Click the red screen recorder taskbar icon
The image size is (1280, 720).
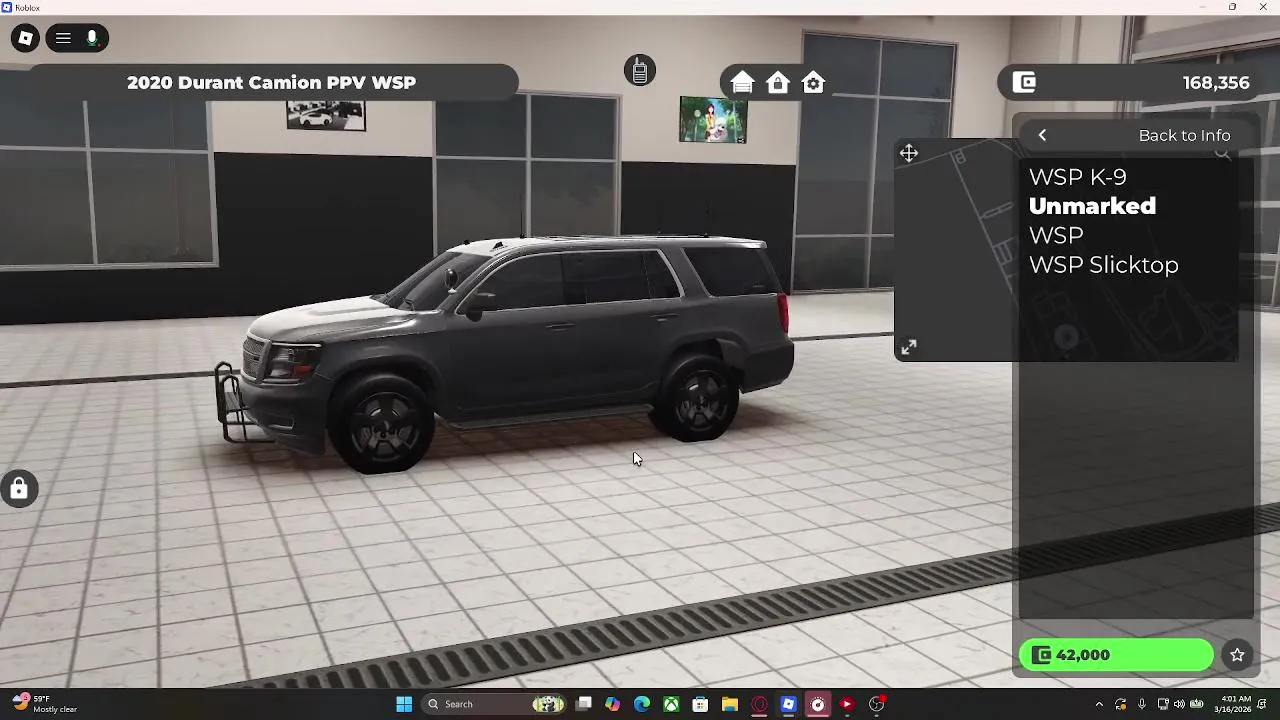(x=817, y=704)
